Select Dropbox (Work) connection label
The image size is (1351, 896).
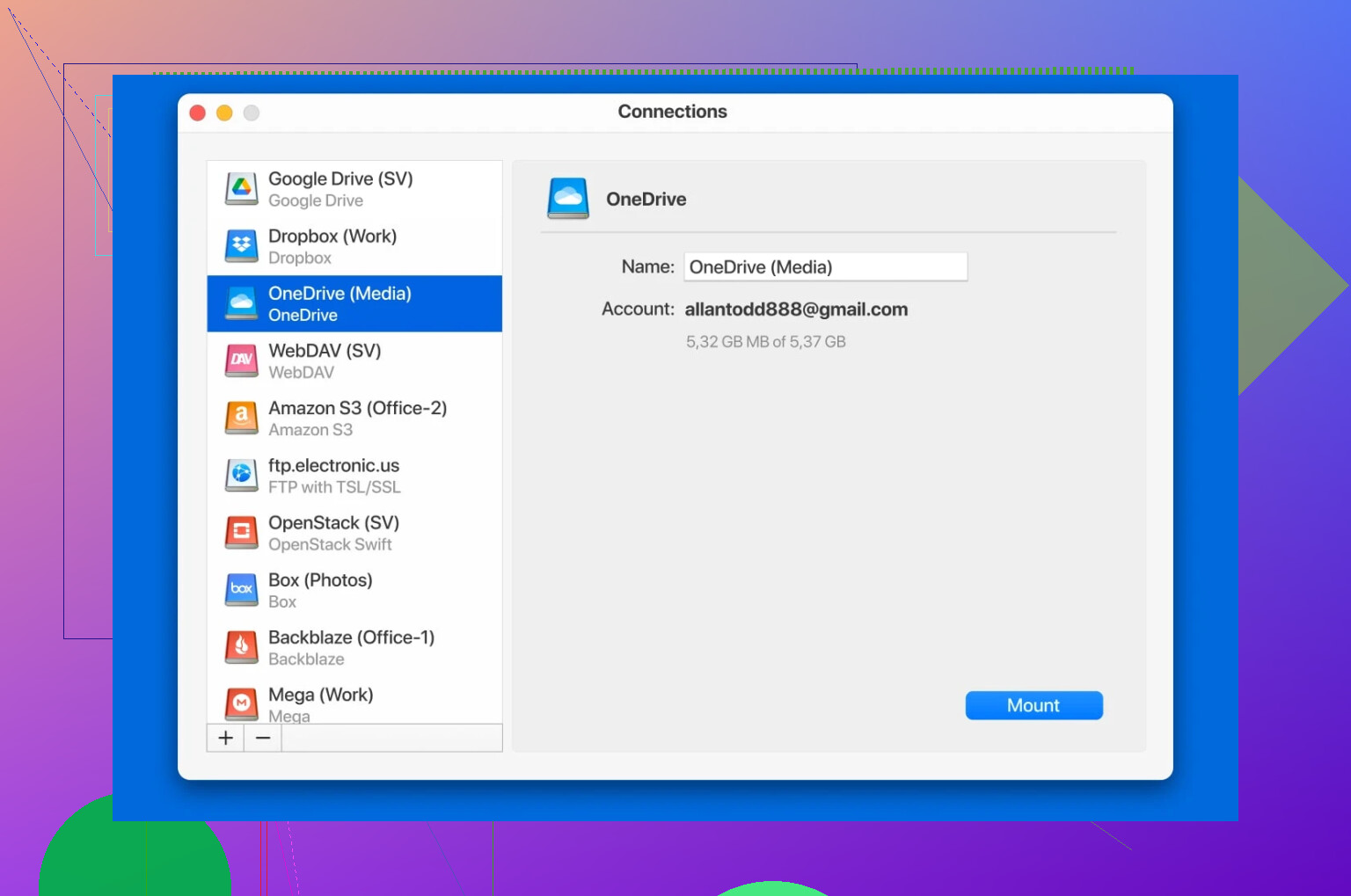pyautogui.click(x=332, y=236)
